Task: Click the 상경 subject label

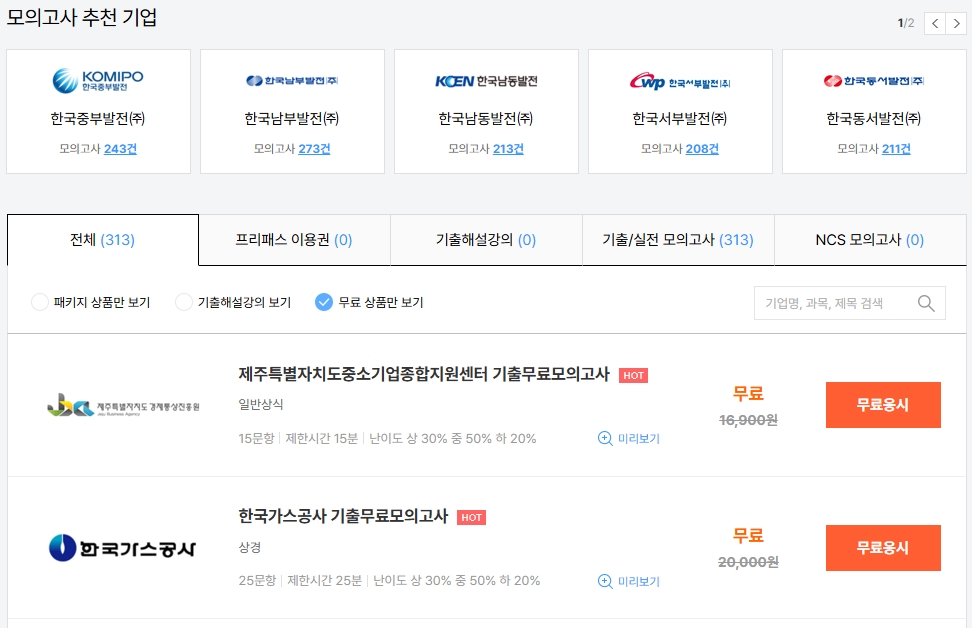Action: coord(250,547)
